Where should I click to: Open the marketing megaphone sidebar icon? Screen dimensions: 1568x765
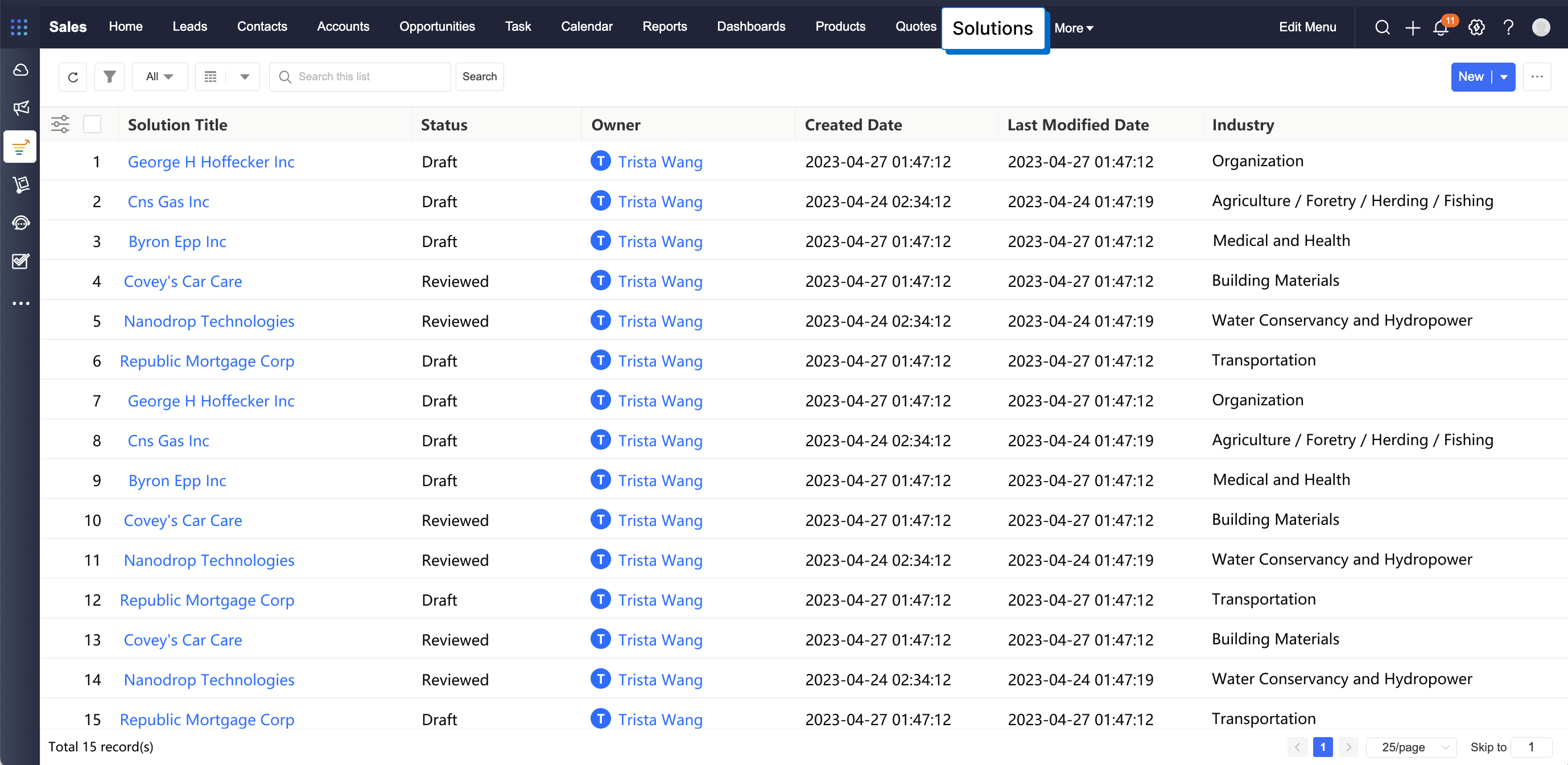(x=20, y=108)
